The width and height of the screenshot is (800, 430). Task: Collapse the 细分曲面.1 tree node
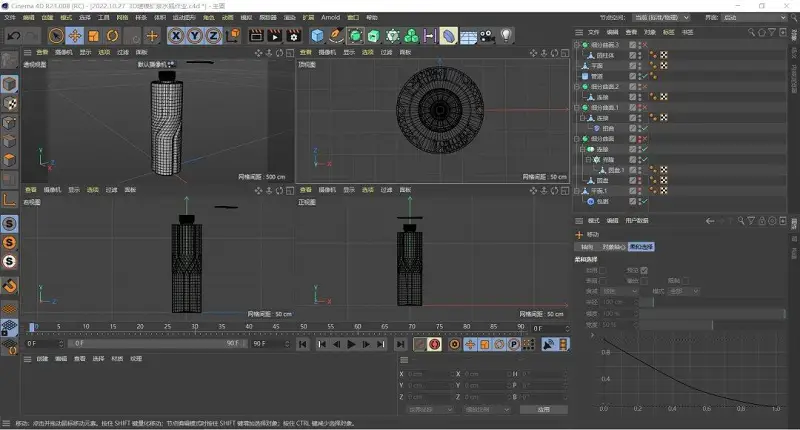(577, 108)
